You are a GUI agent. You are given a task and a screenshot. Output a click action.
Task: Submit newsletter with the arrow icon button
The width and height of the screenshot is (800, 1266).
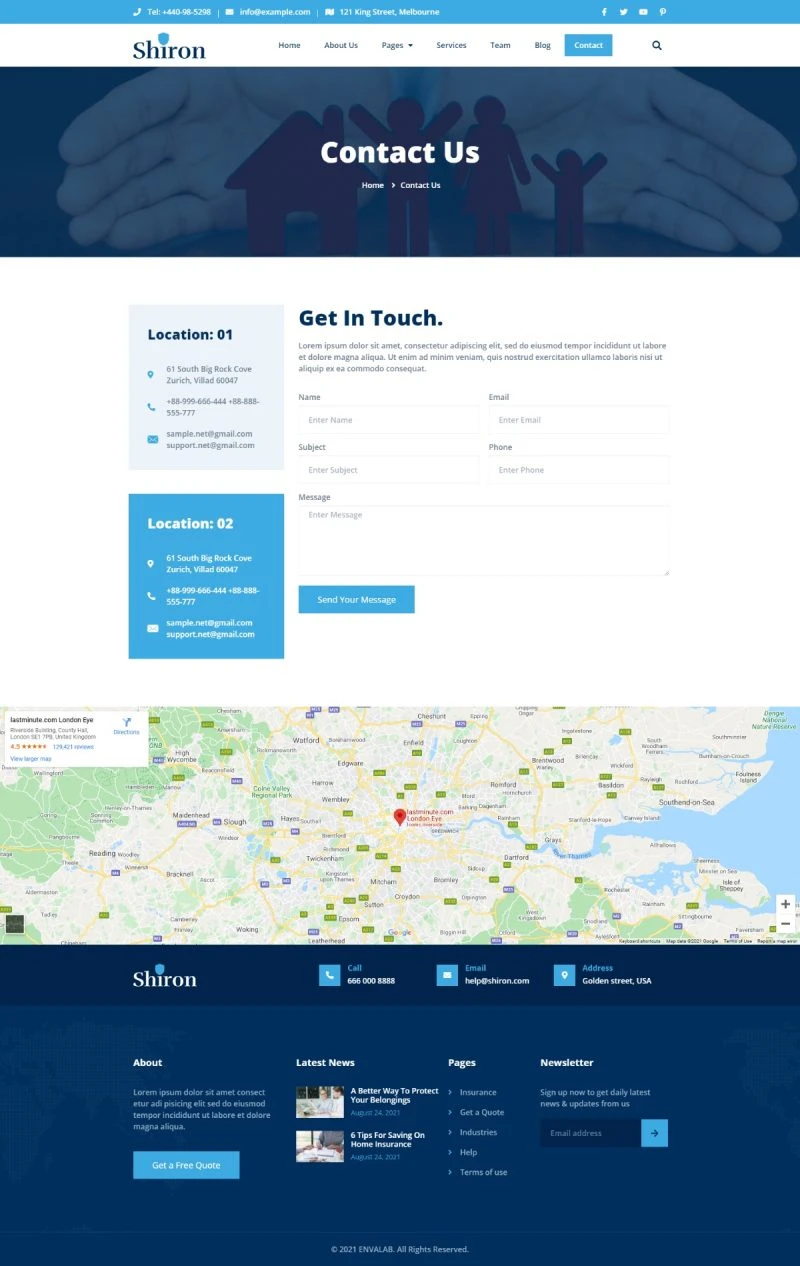pyautogui.click(x=654, y=1133)
